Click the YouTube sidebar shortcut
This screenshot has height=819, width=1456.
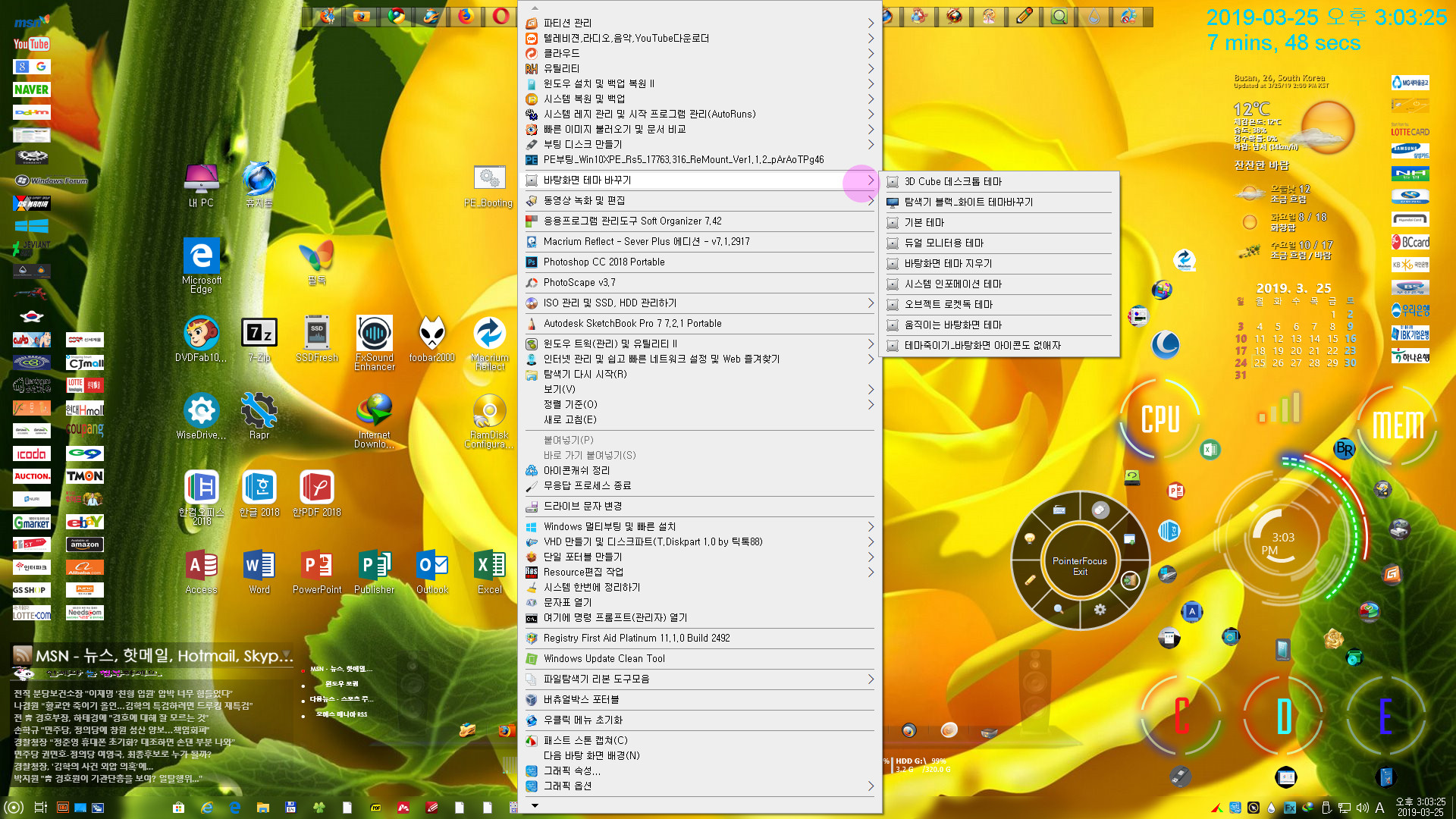click(x=31, y=44)
